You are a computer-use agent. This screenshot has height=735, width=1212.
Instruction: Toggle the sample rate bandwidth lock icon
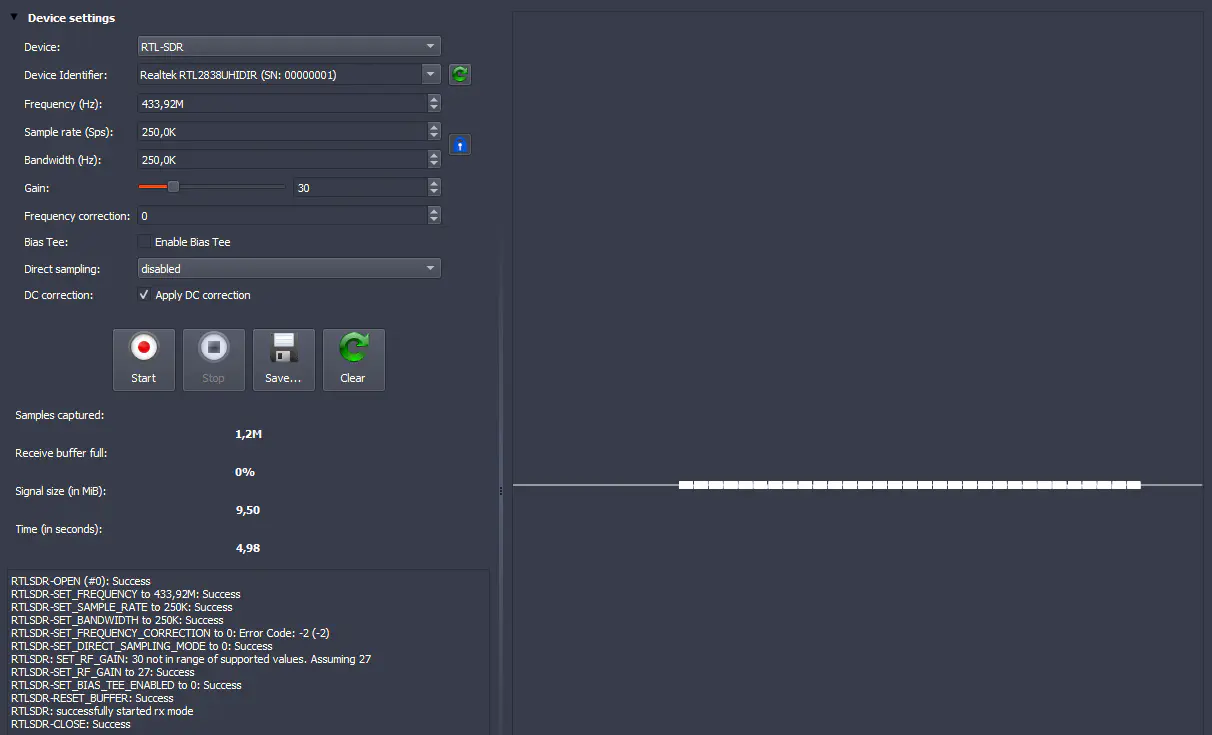point(459,145)
